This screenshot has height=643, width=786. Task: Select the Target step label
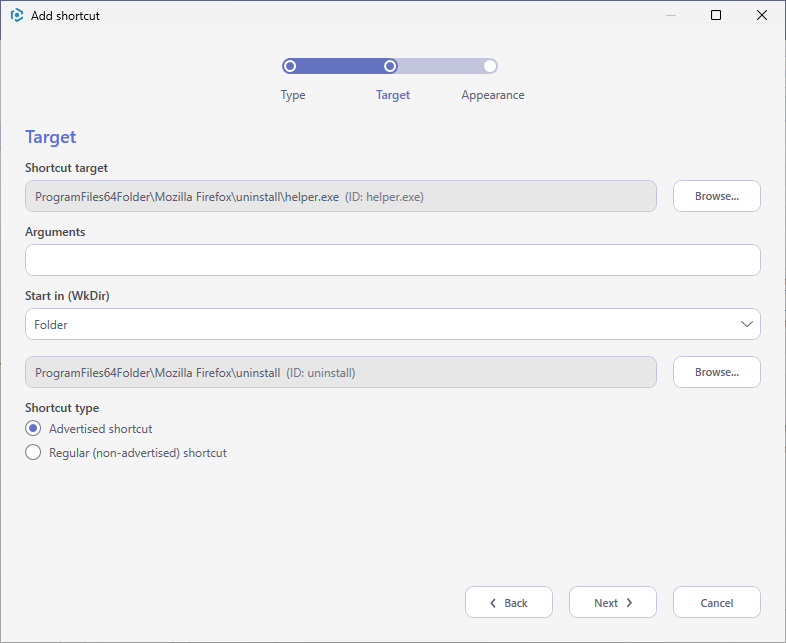pos(392,95)
